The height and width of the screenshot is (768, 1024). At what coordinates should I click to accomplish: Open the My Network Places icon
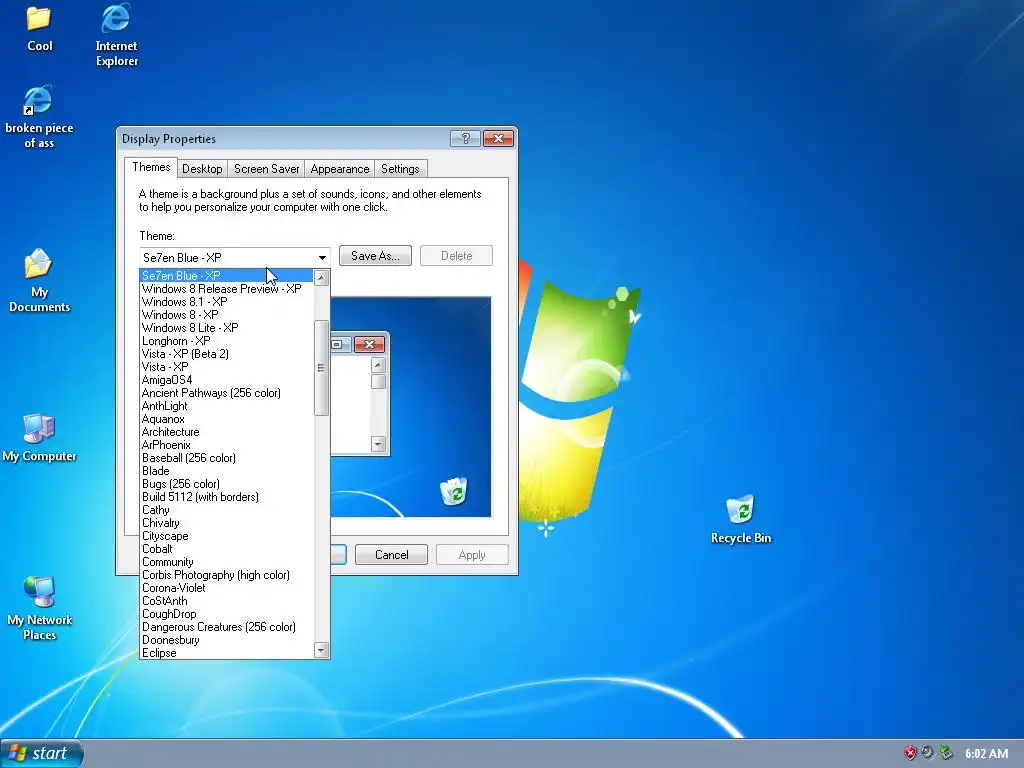(x=39, y=609)
